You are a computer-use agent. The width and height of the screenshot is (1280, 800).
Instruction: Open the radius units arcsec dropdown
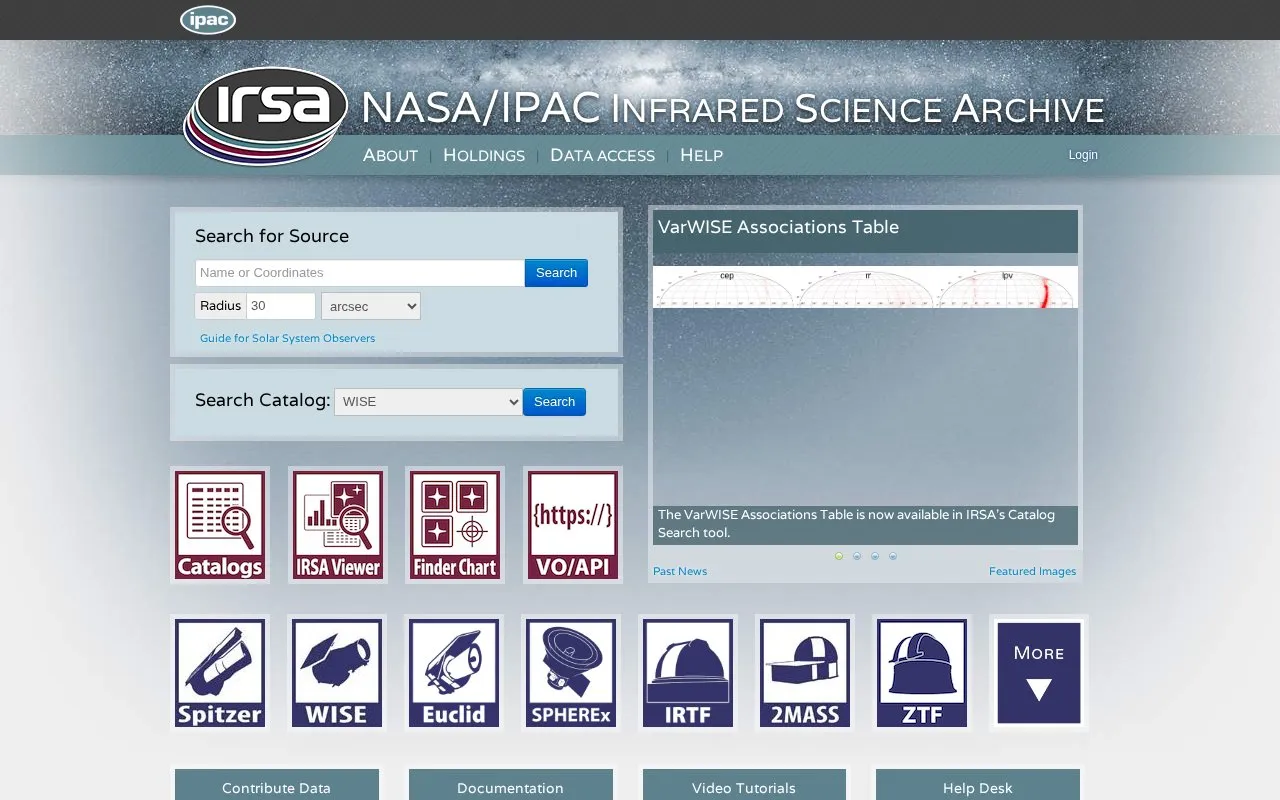371,306
